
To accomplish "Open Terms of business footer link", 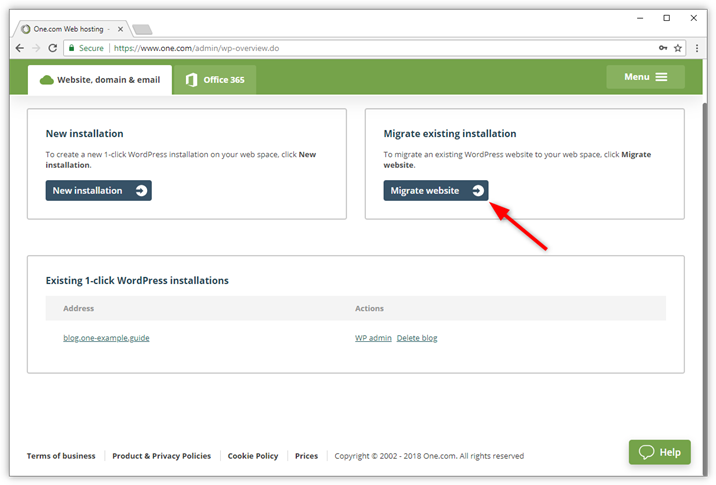I will (61, 456).
